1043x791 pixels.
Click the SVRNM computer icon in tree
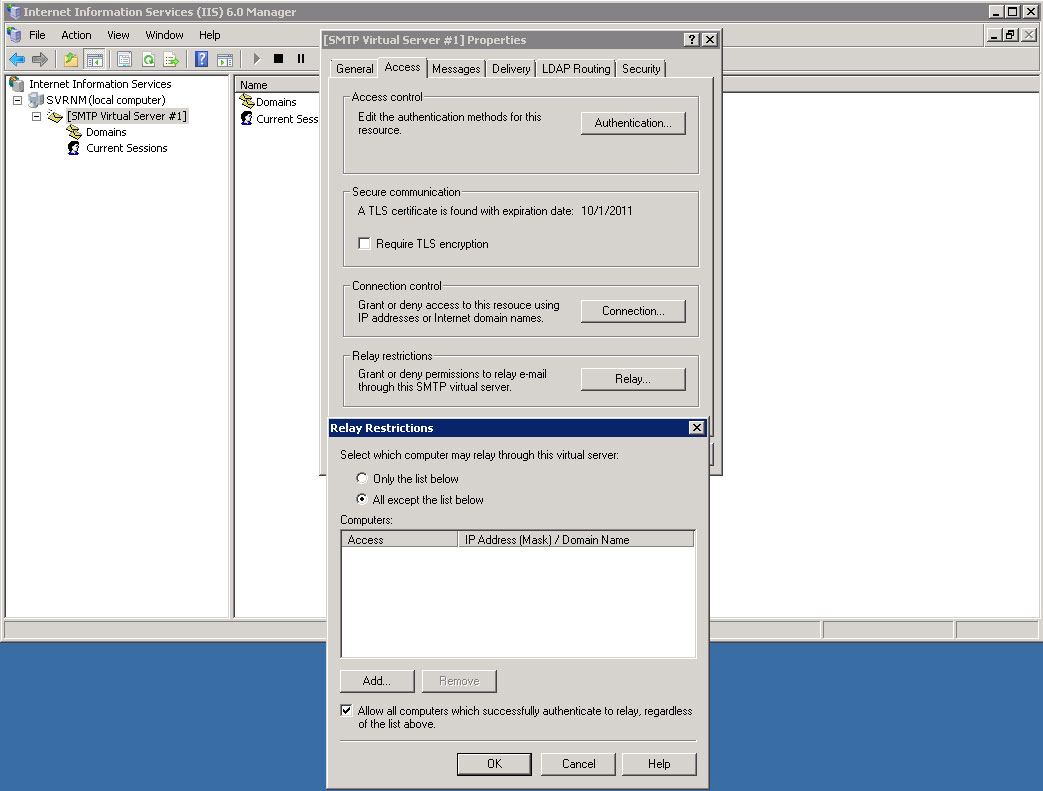coord(36,100)
